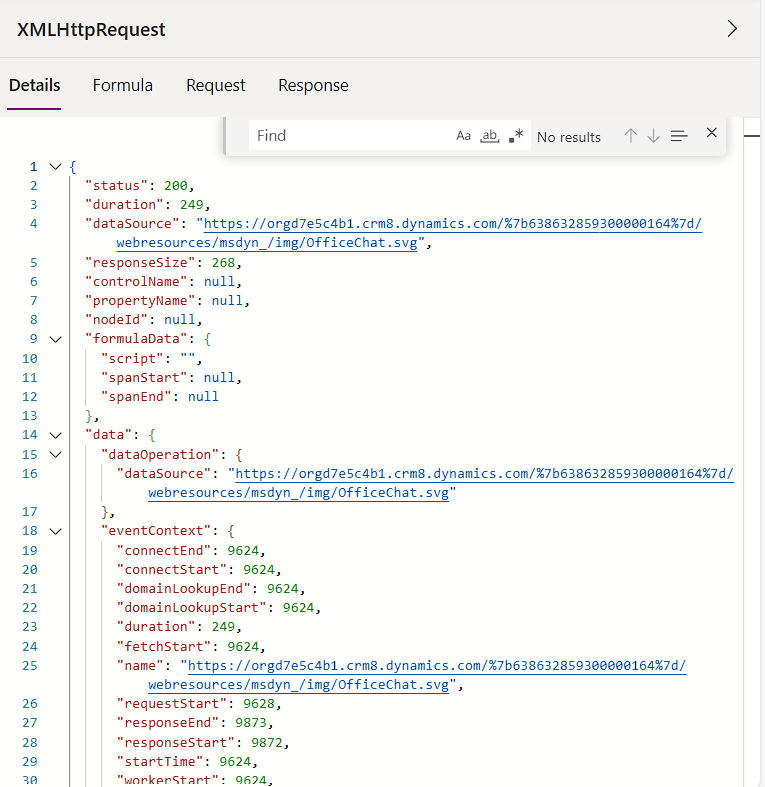This screenshot has width=765, height=787.
Task: Collapse the data node at line 14
Action: [x=55, y=435]
